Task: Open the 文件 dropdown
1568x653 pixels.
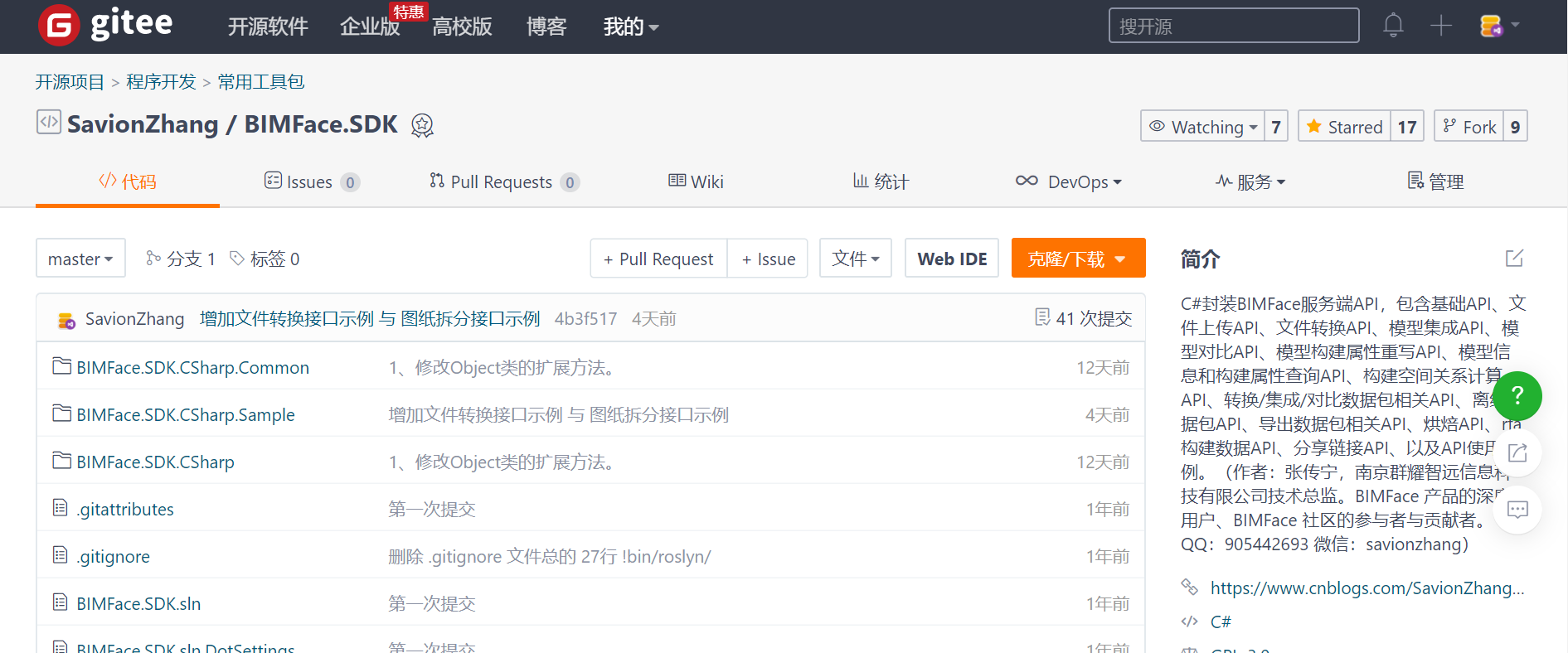Action: (856, 259)
